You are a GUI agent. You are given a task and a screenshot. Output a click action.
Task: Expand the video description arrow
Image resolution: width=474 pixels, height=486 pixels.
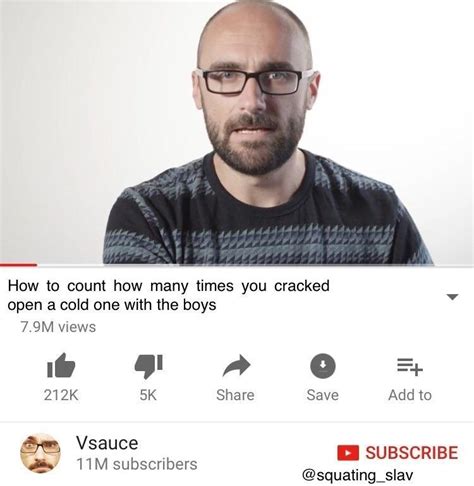(452, 297)
